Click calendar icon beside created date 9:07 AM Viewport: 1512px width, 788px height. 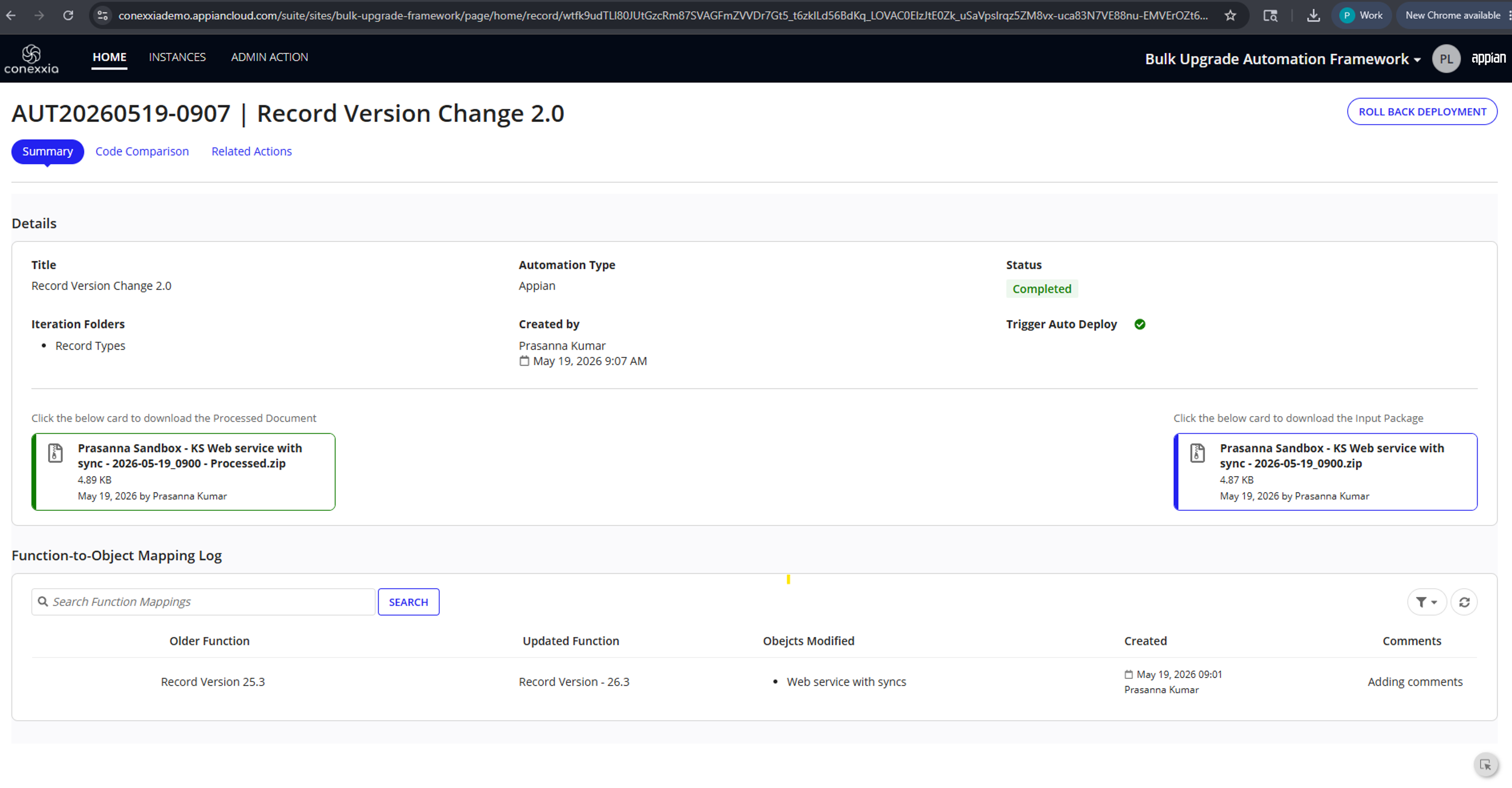pos(524,361)
